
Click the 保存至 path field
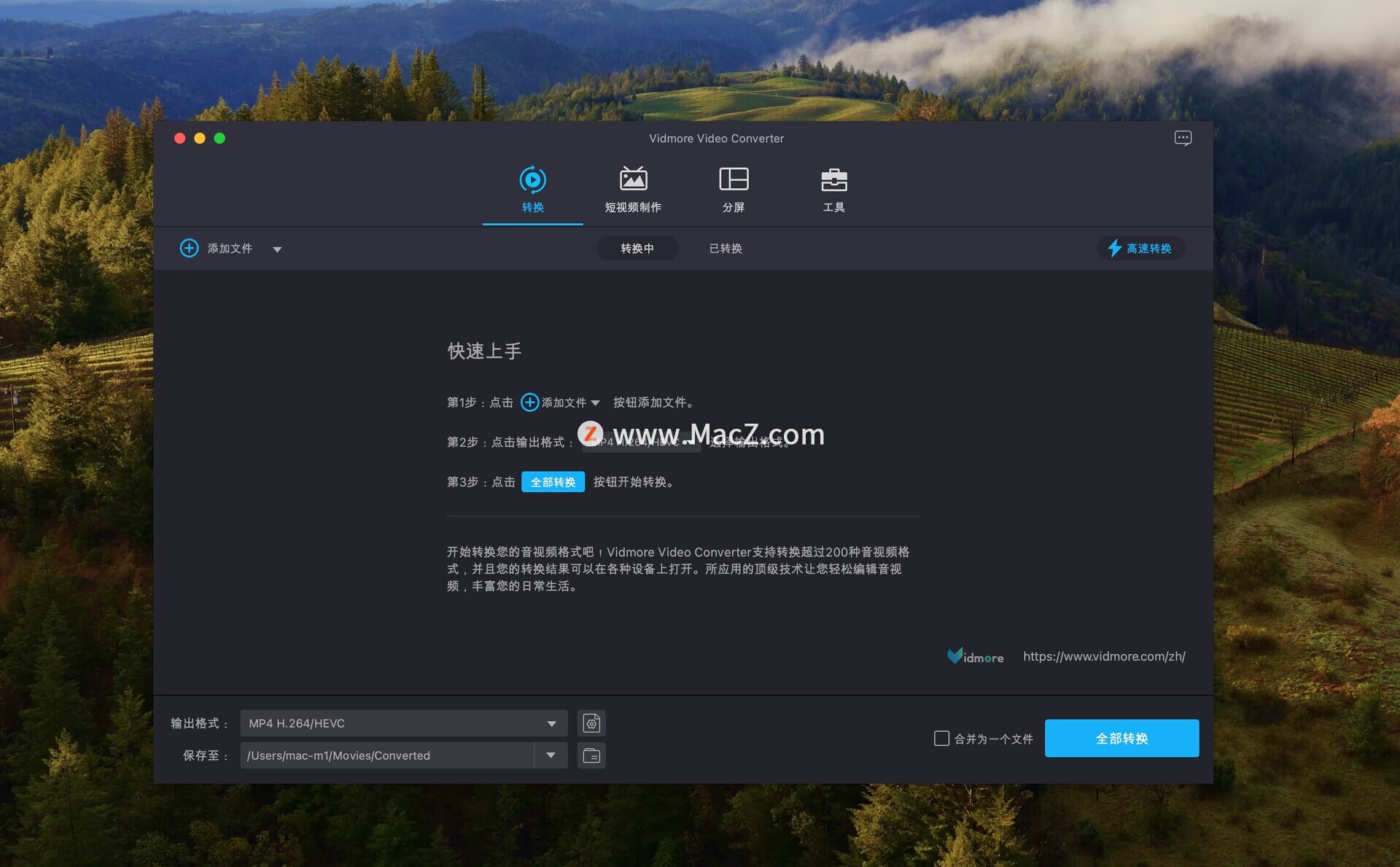pyautogui.click(x=387, y=755)
